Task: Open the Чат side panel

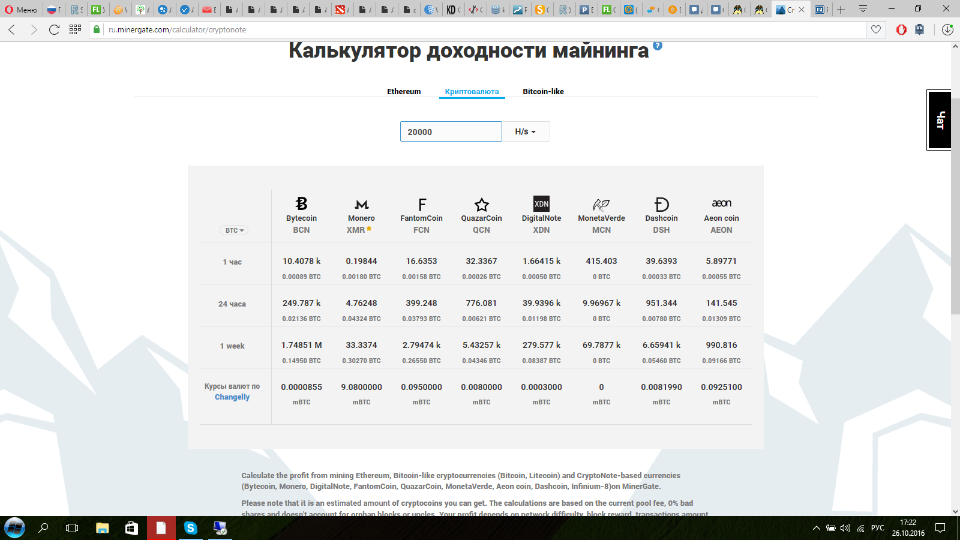Action: (939, 120)
